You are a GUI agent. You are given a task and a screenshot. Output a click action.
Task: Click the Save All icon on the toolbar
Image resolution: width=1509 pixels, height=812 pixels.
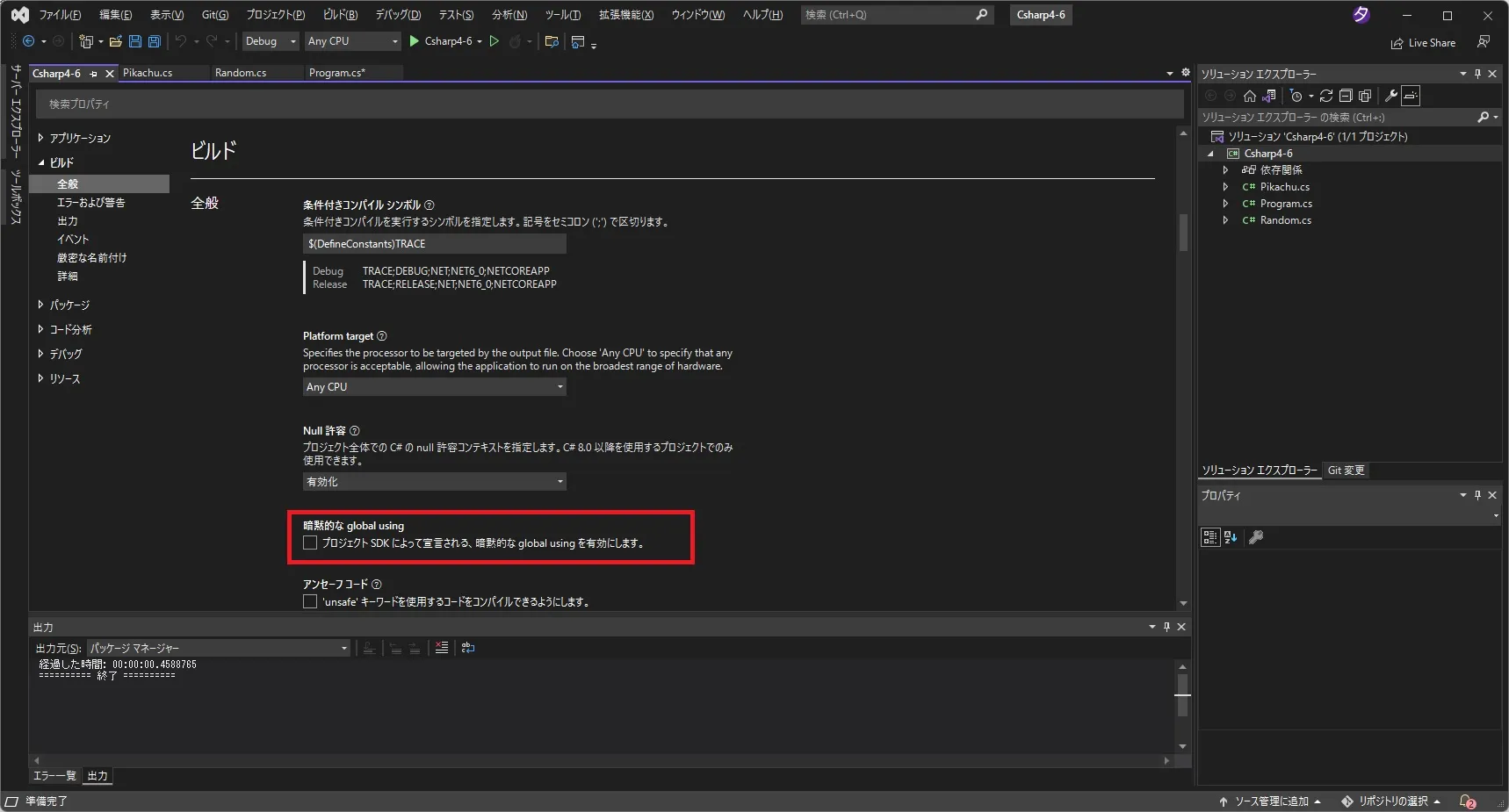point(154,40)
